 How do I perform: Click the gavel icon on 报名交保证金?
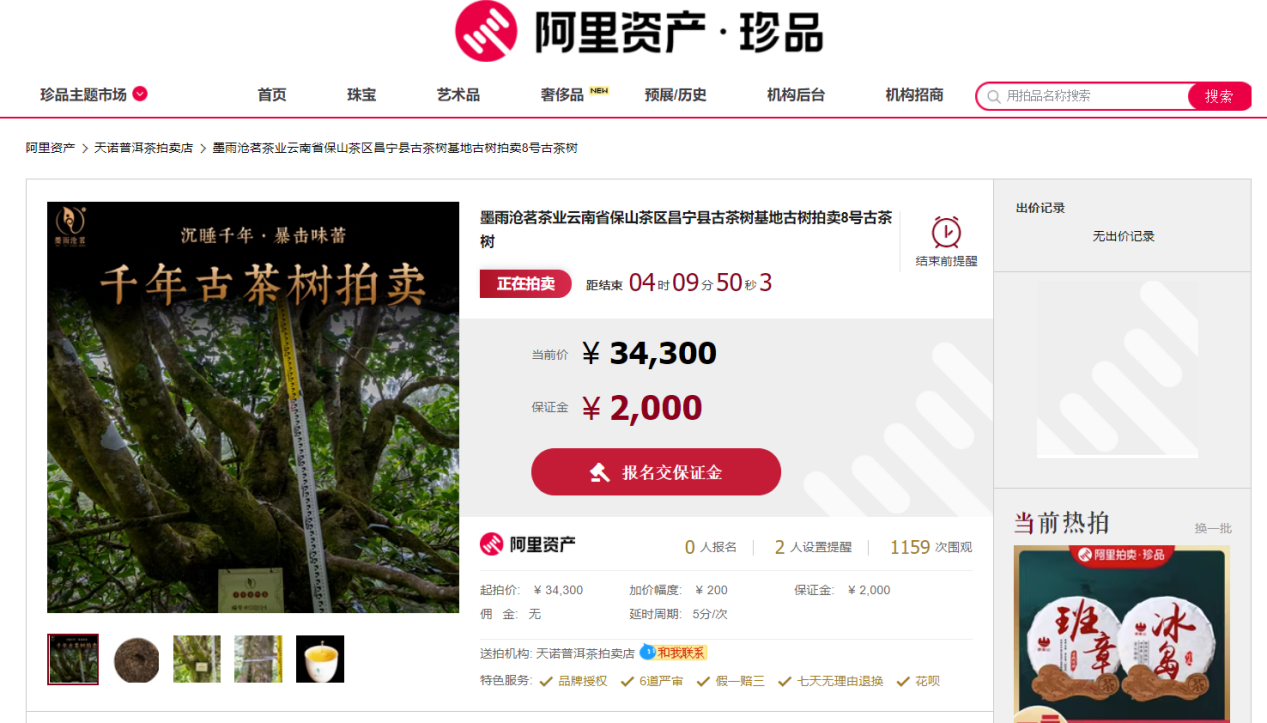coord(599,472)
